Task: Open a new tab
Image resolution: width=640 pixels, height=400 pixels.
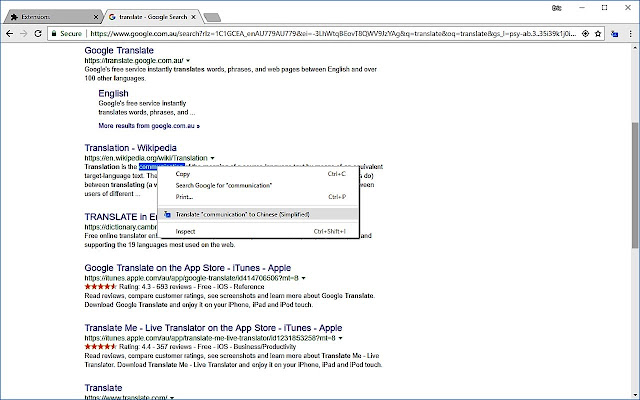Action: [x=212, y=17]
